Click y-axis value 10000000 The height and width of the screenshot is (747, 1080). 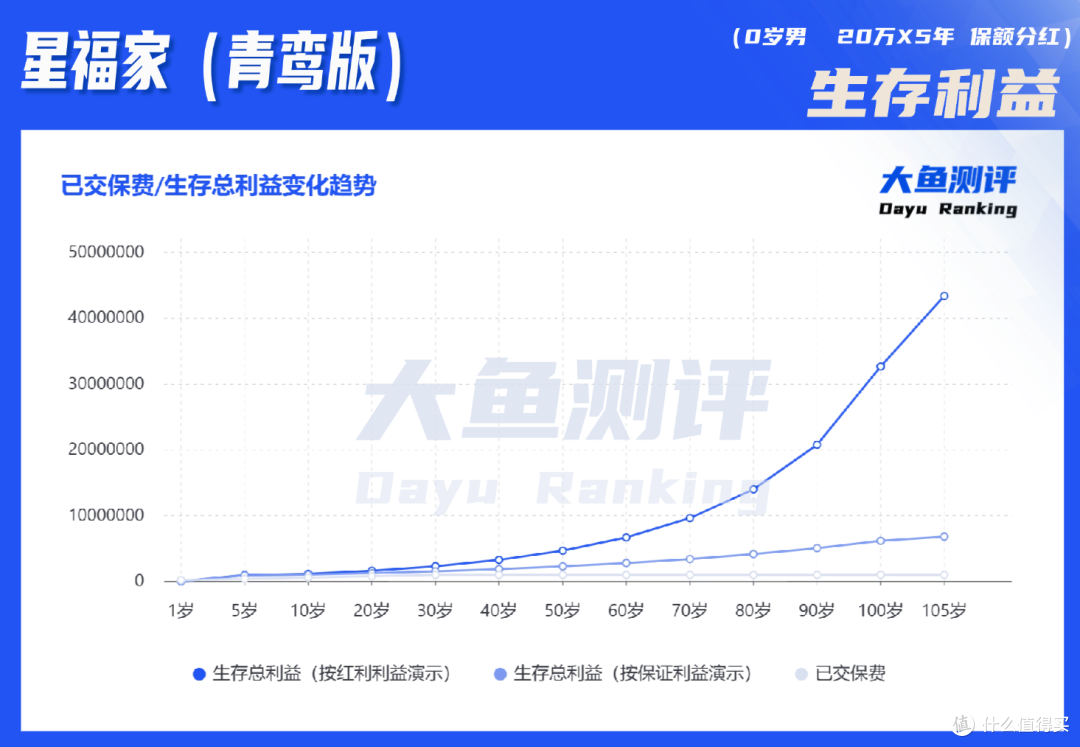106,515
